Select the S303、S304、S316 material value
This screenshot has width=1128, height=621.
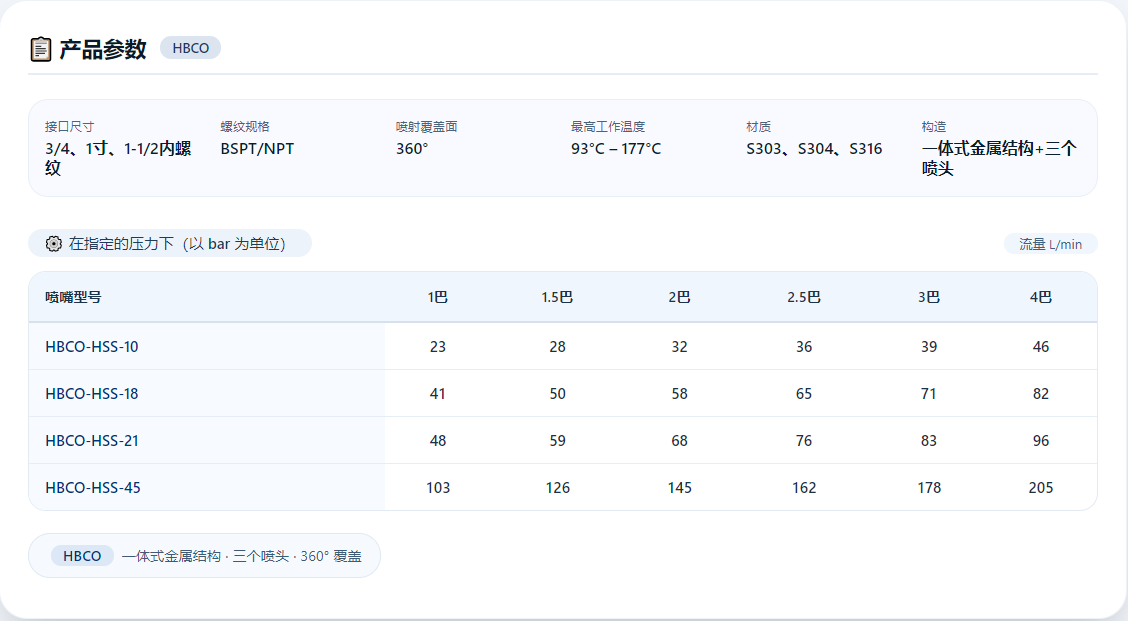click(814, 149)
